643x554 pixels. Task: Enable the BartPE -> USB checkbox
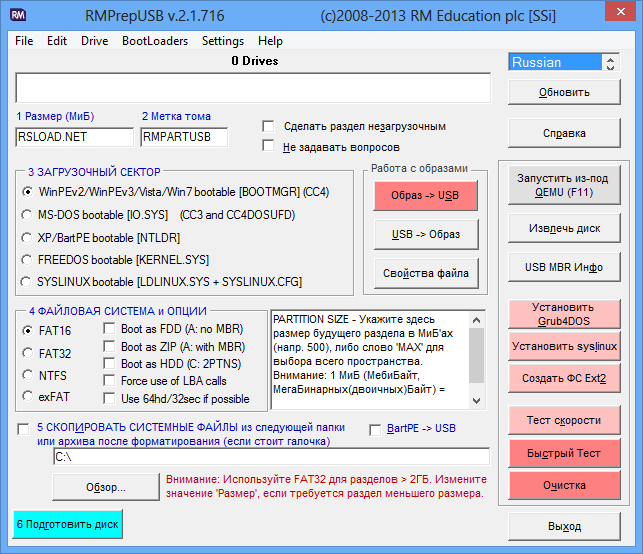(375, 430)
